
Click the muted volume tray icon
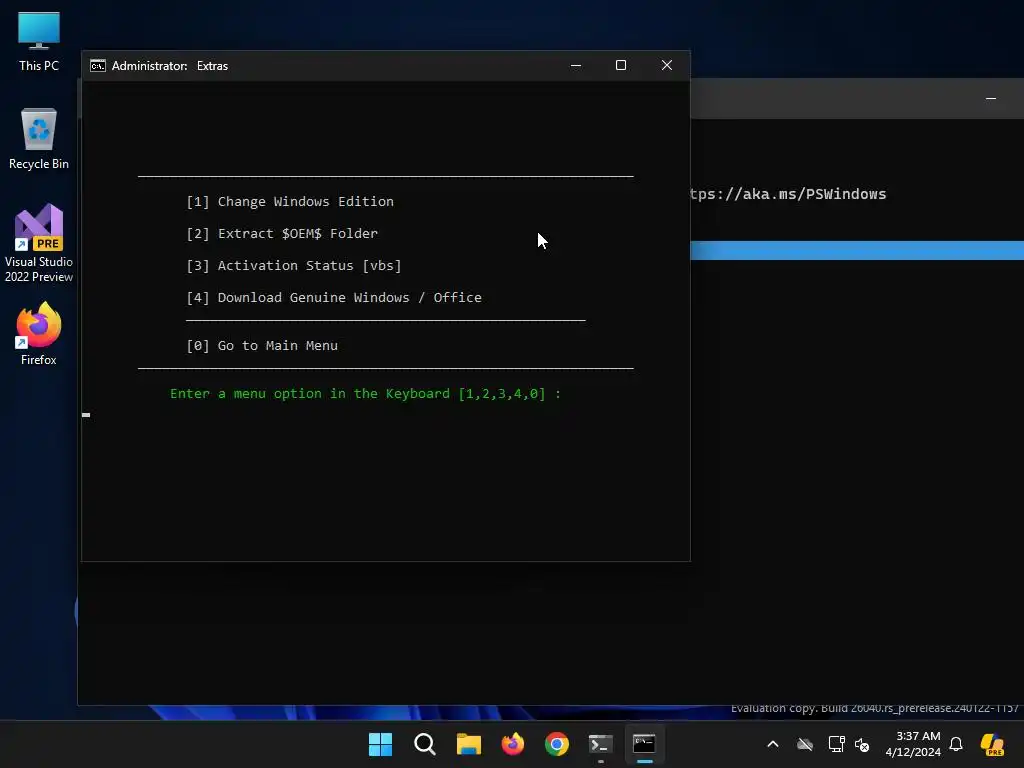point(862,744)
